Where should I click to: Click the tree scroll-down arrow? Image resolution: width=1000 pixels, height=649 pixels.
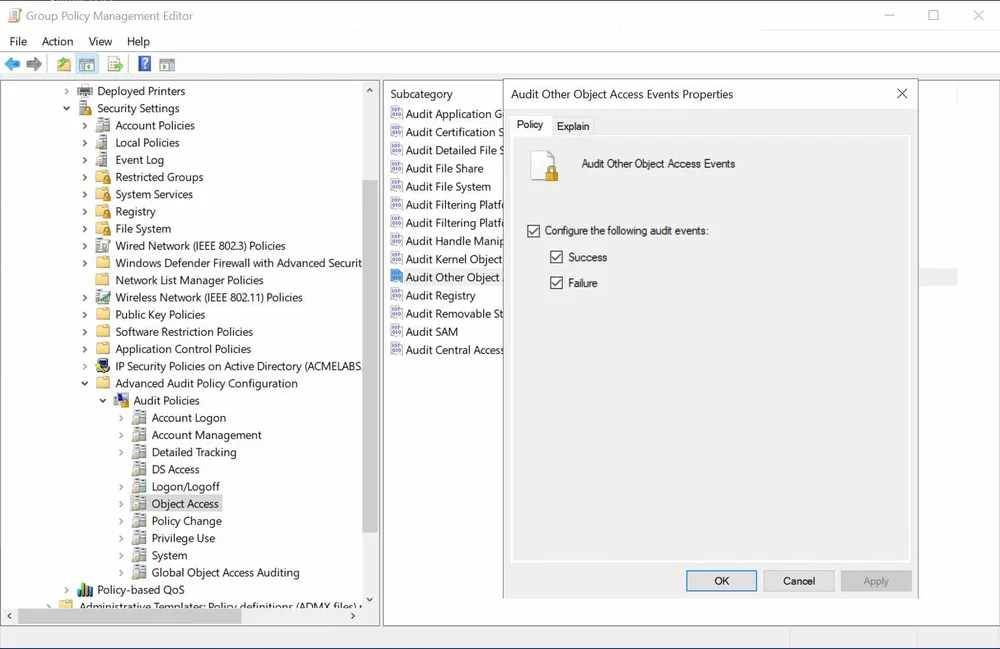[x=369, y=600]
